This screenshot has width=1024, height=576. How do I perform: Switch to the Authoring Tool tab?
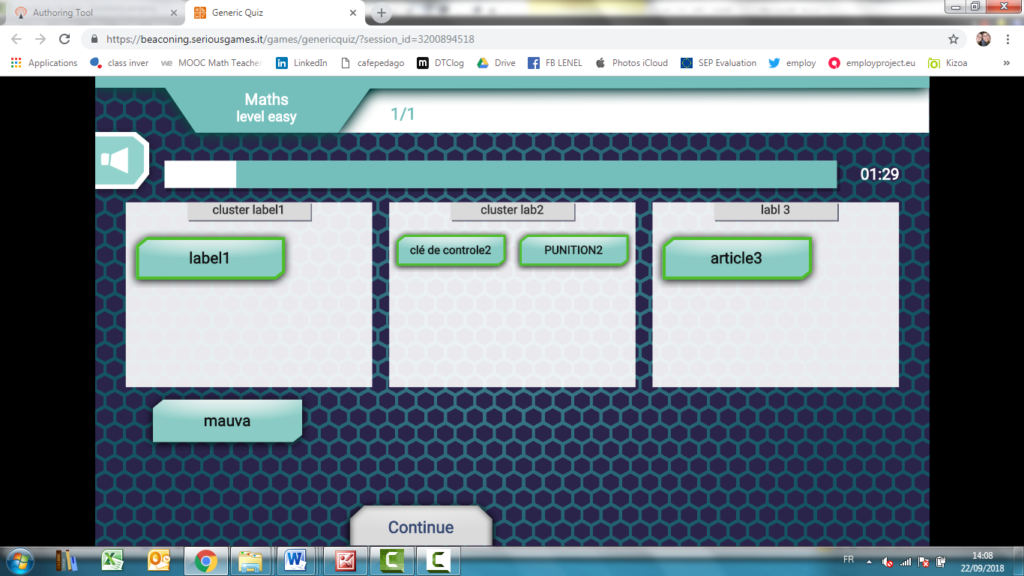pos(91,12)
